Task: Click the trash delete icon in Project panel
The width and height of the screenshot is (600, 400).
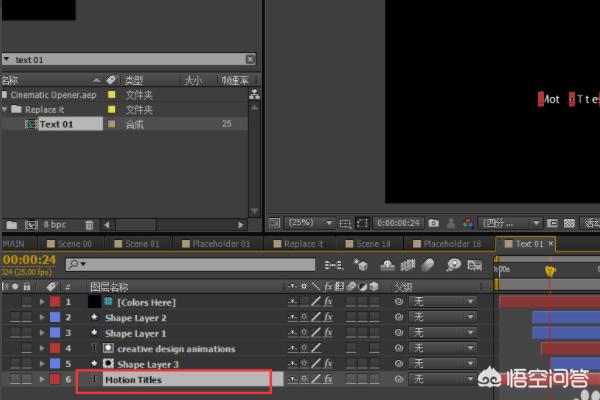Action: (89, 224)
